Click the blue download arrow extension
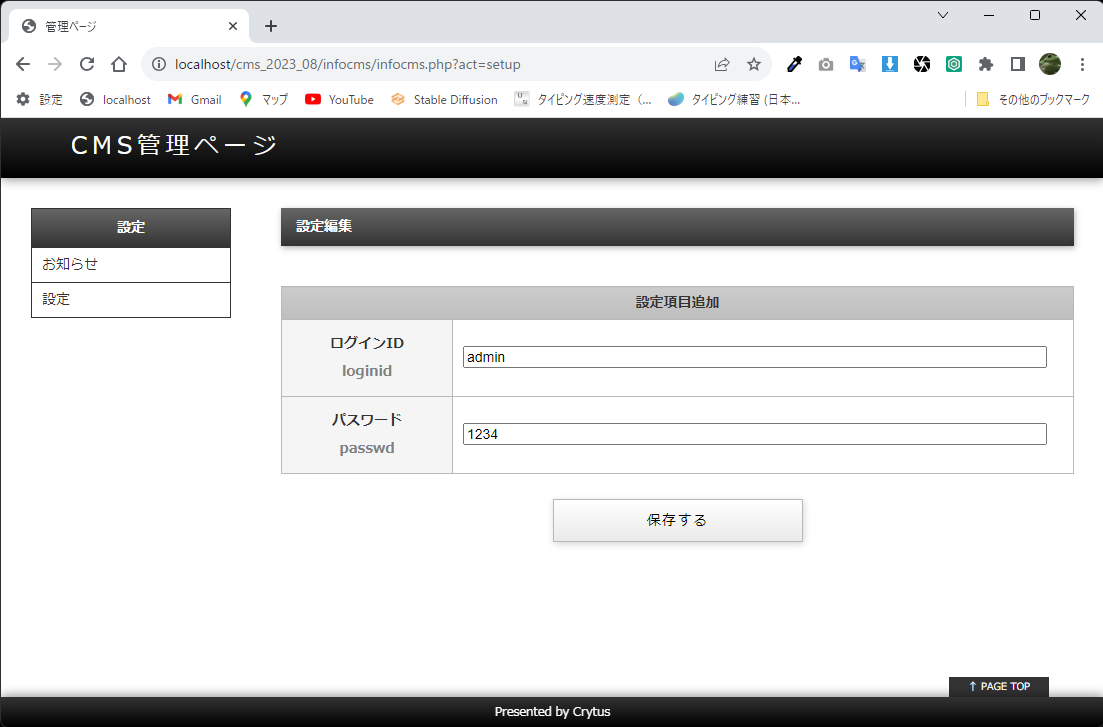This screenshot has width=1103, height=727. click(x=889, y=63)
